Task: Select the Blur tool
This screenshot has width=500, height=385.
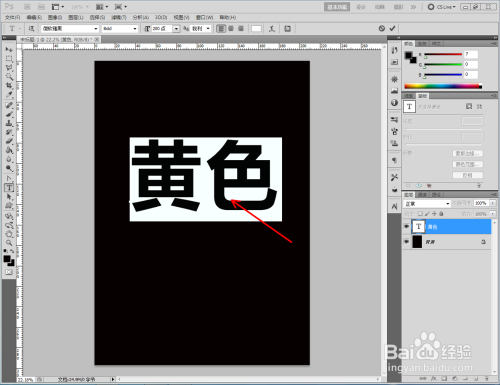Action: (x=9, y=159)
